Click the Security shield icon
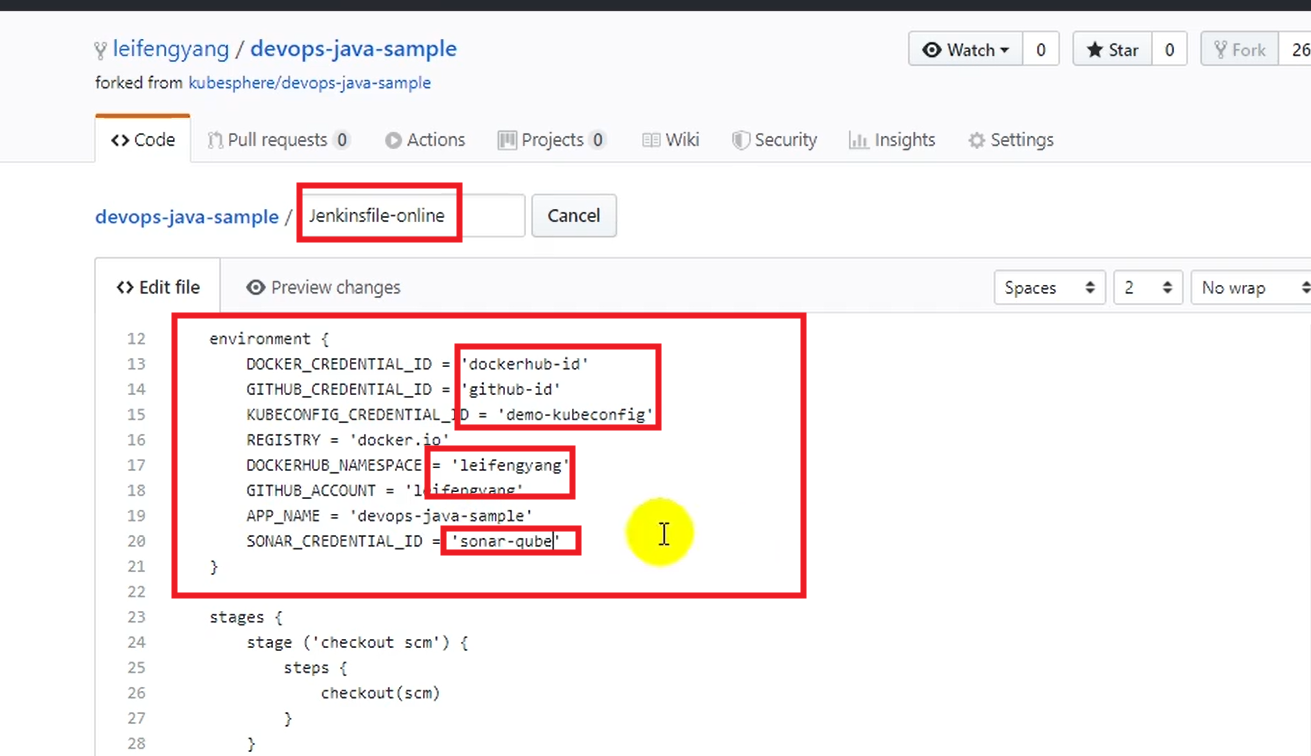 (x=741, y=141)
